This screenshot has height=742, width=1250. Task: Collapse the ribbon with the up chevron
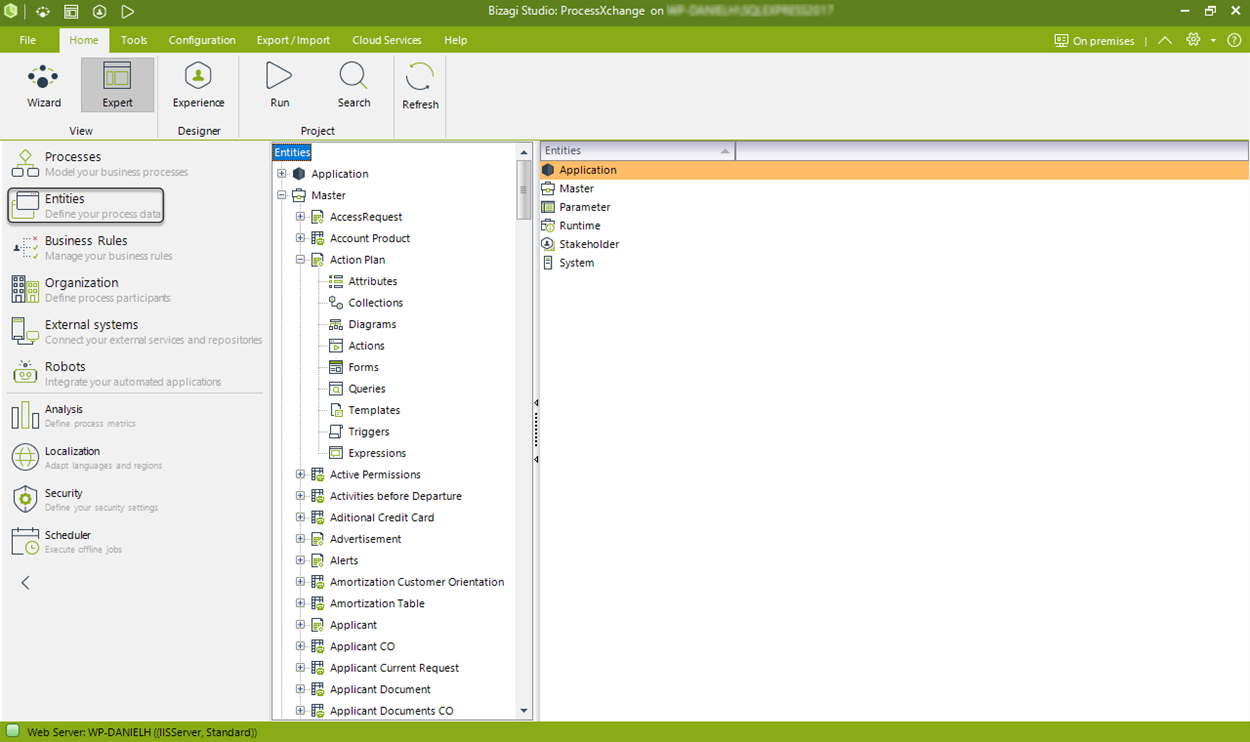pyautogui.click(x=1165, y=40)
